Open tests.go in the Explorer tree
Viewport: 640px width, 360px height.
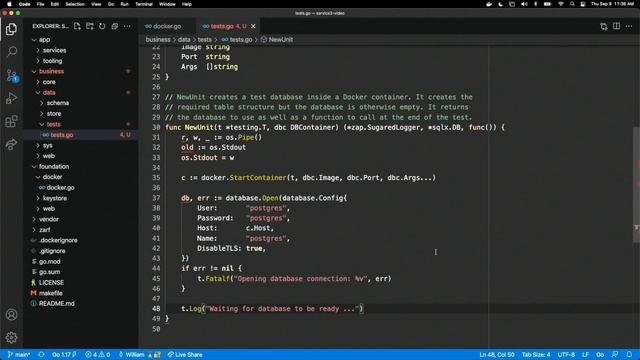click(81, 135)
